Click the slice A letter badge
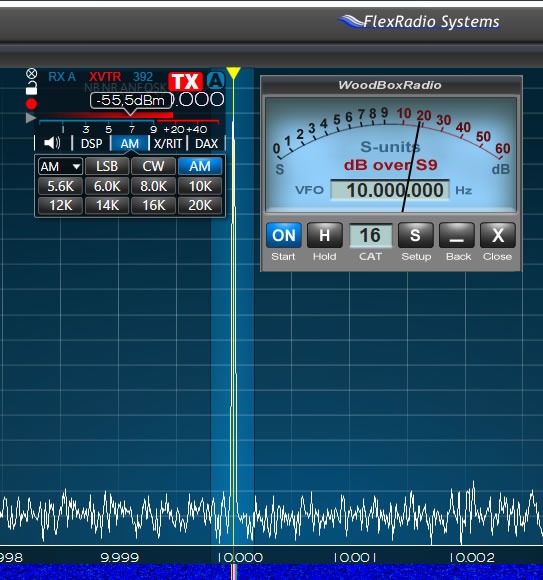 click(216, 81)
